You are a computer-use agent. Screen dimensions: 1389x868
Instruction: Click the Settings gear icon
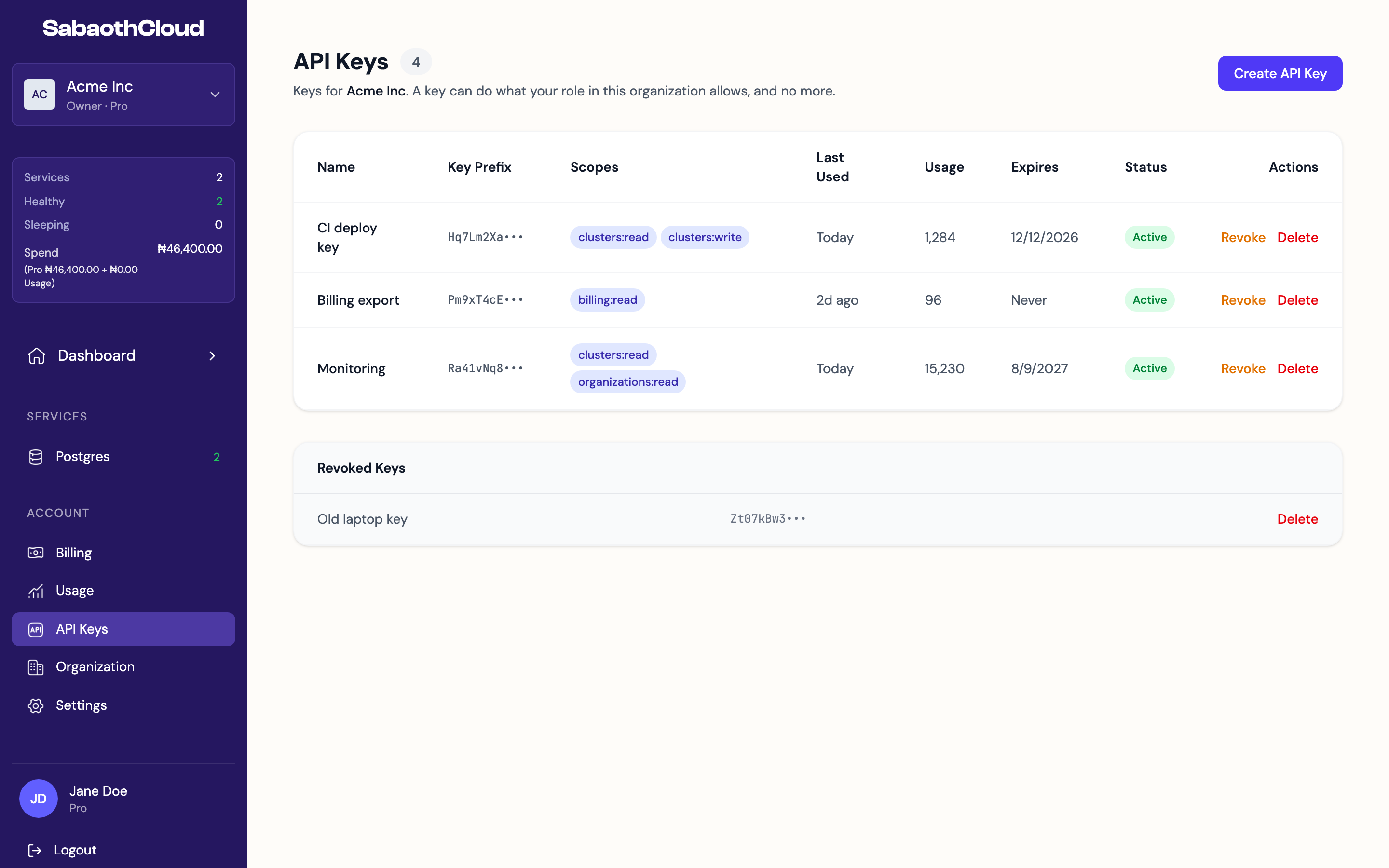point(36,705)
